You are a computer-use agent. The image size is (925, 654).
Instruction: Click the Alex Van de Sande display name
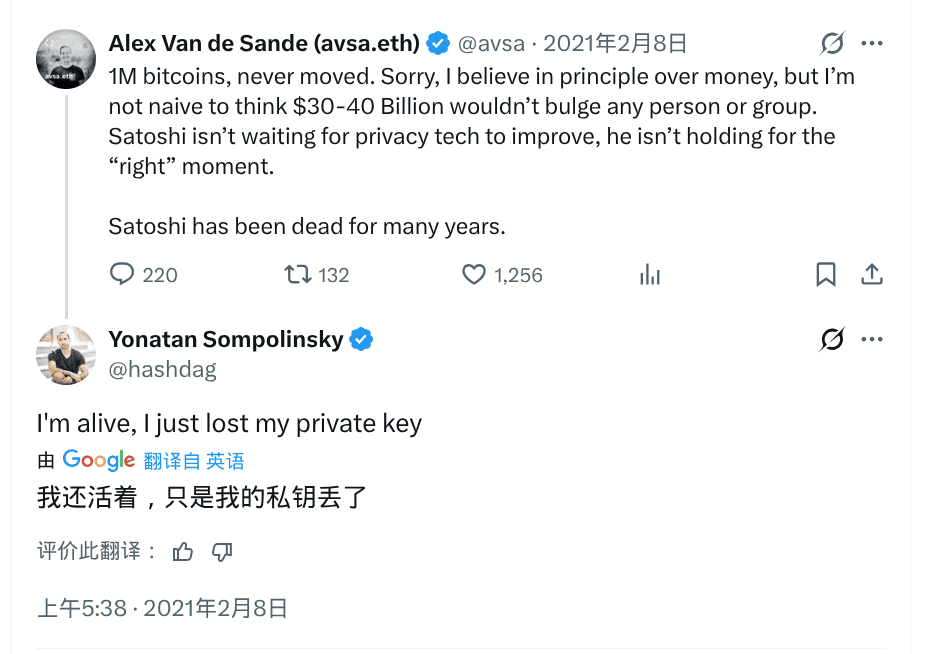tap(265, 43)
